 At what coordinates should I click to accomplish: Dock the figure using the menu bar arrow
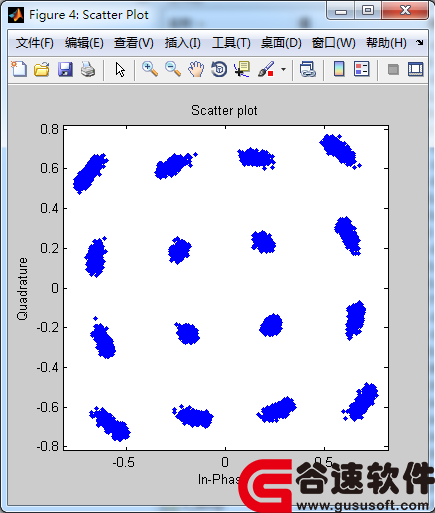point(420,42)
